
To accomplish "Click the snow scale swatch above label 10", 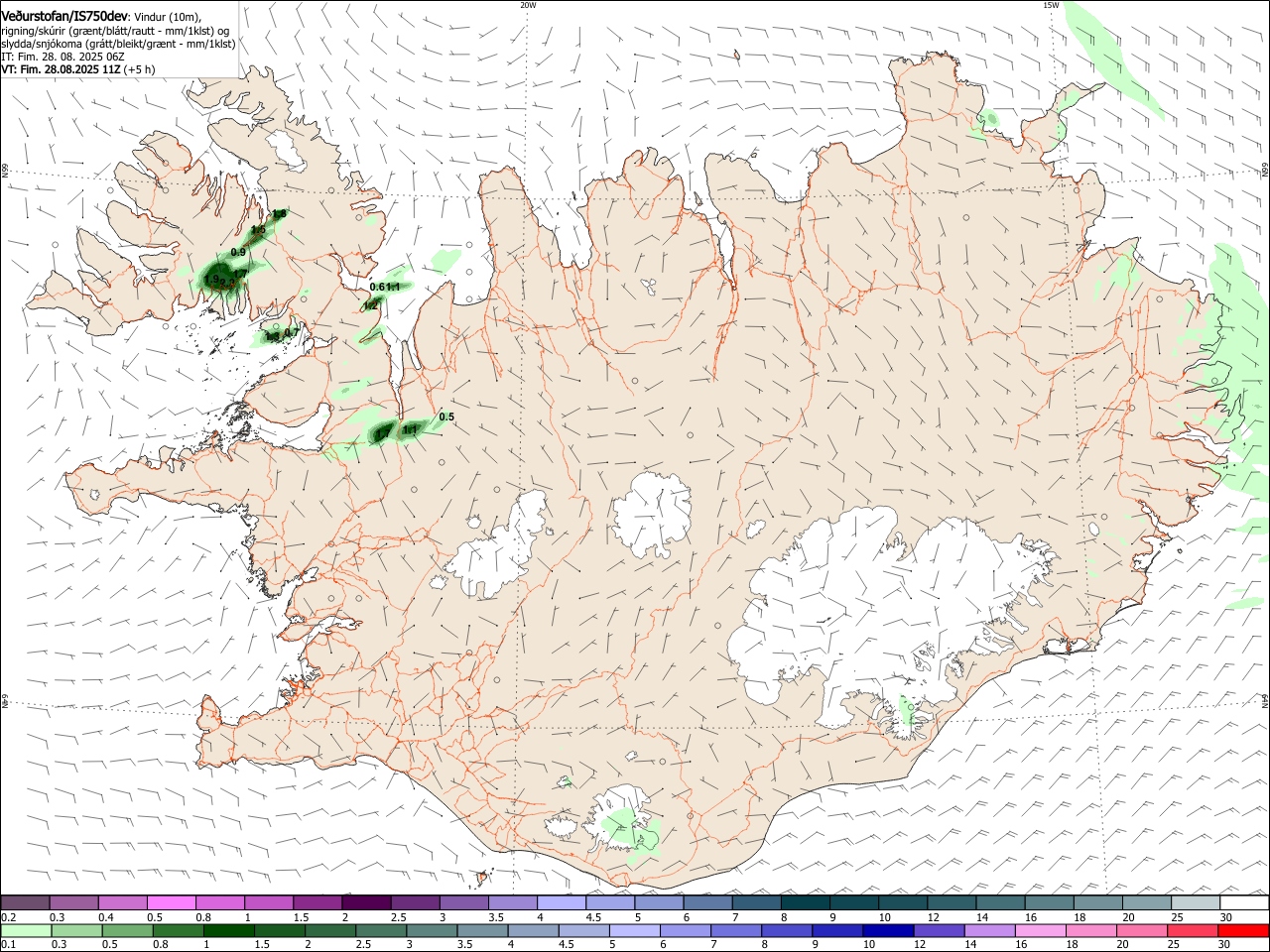I will point(902,902).
